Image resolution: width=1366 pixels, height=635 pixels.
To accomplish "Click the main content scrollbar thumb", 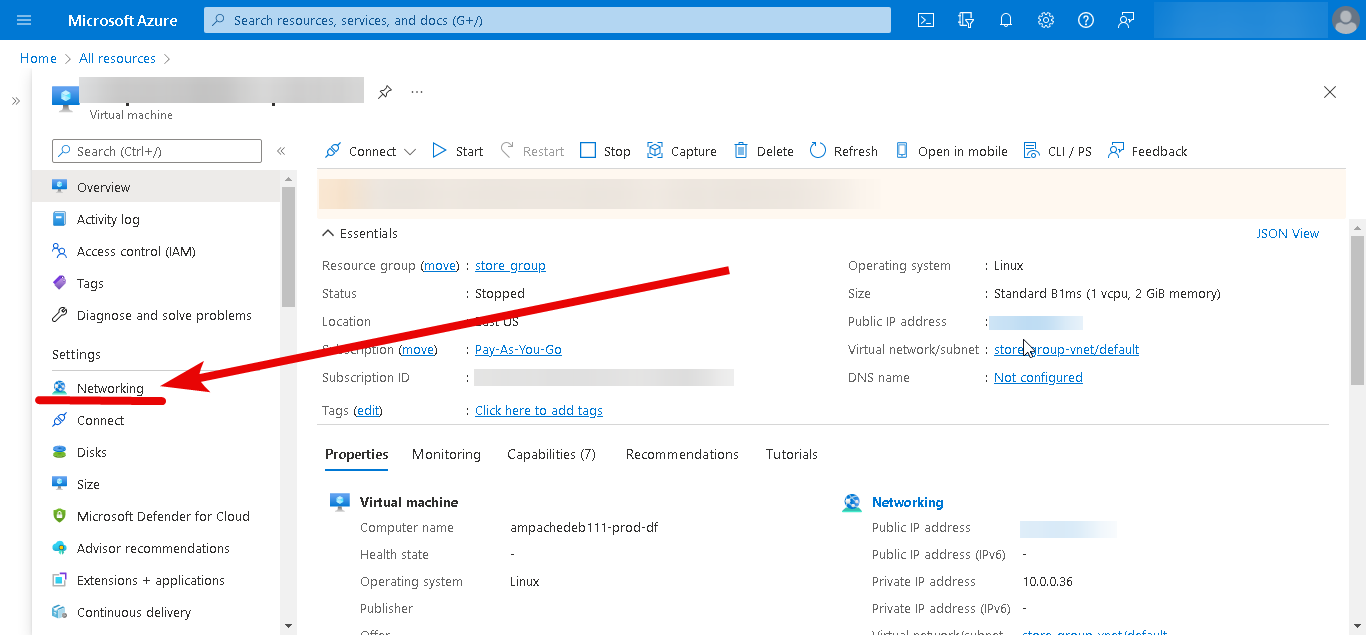I will pyautogui.click(x=1357, y=310).
